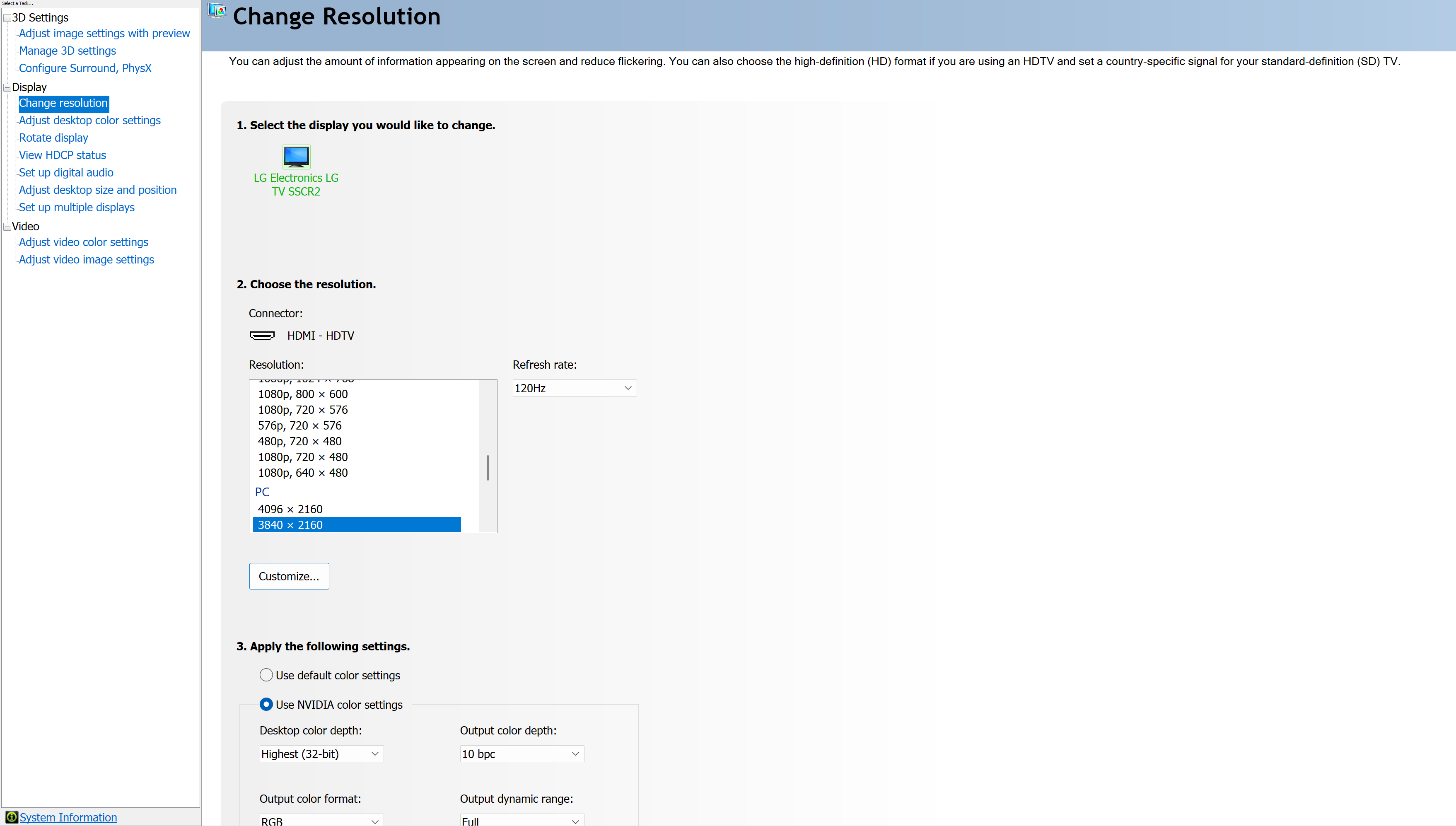The height and width of the screenshot is (826, 1456).
Task: Open Output color format dropdown
Action: [x=321, y=820]
